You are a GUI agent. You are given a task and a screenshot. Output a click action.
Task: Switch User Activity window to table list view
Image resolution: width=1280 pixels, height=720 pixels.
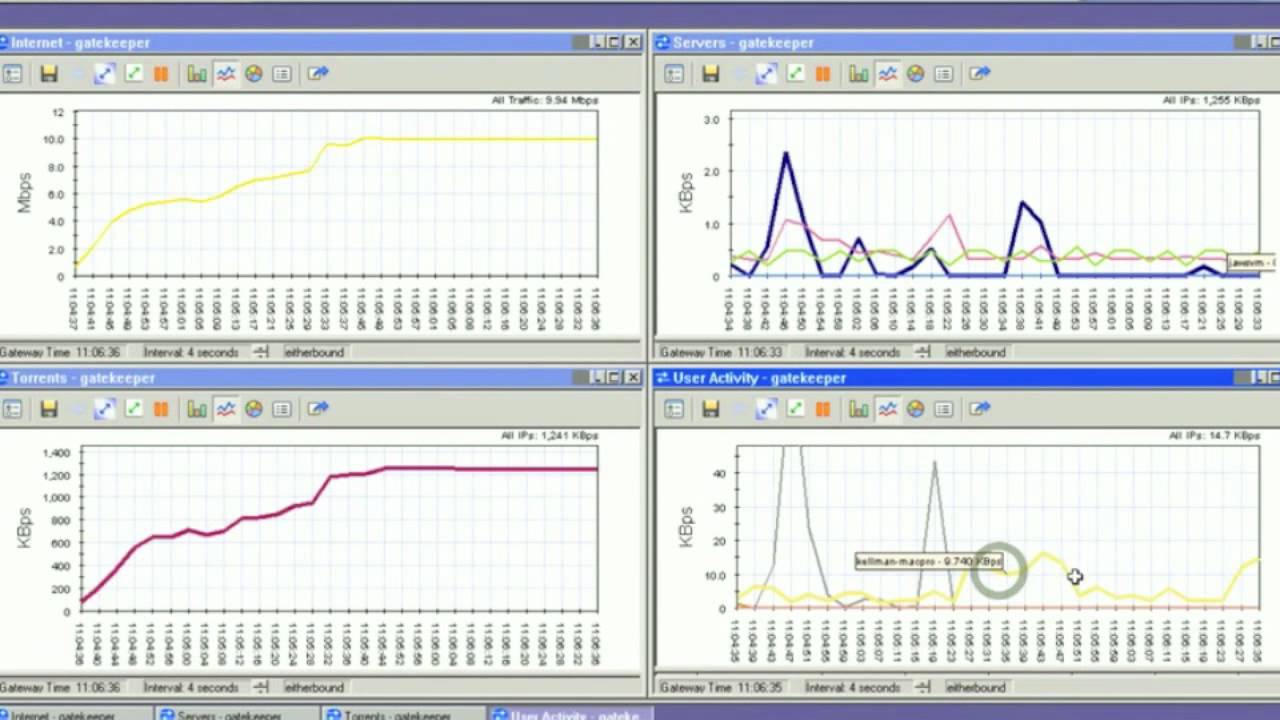click(944, 409)
